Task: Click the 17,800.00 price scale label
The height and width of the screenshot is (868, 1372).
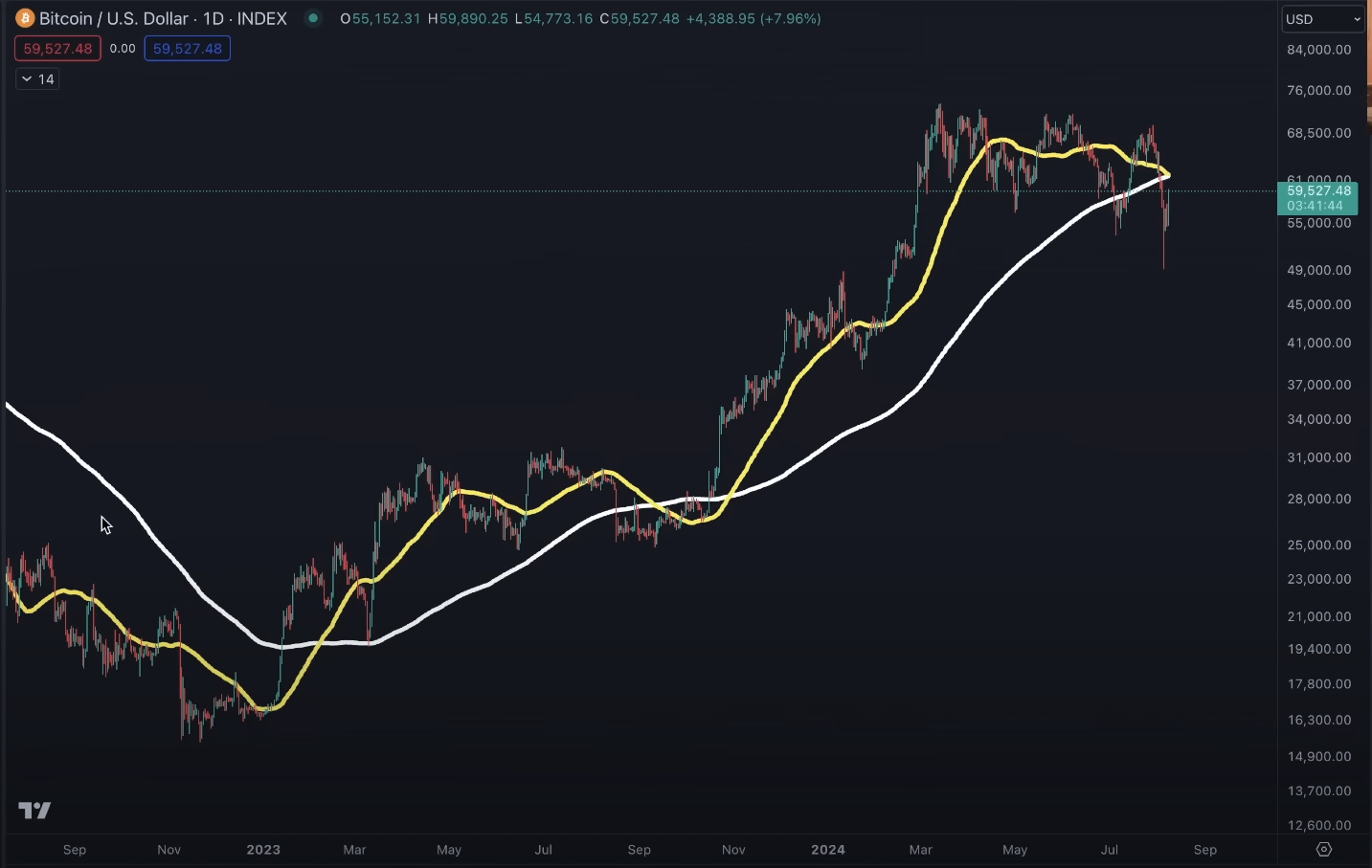Action: (x=1319, y=684)
